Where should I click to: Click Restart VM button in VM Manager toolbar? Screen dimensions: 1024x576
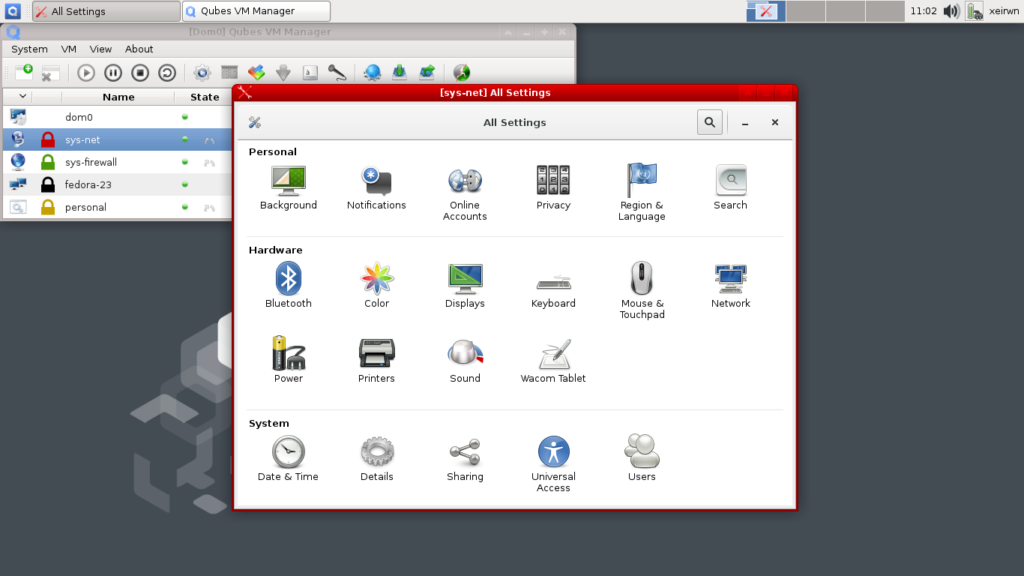click(x=167, y=72)
